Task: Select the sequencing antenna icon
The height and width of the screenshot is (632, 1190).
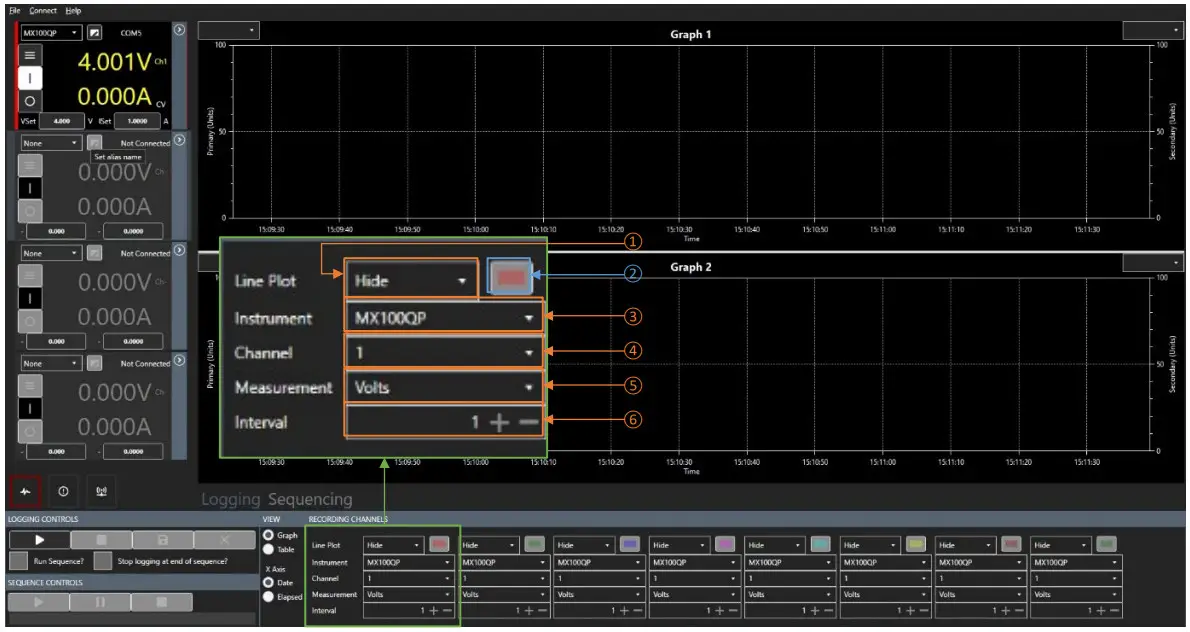Action: (102, 492)
